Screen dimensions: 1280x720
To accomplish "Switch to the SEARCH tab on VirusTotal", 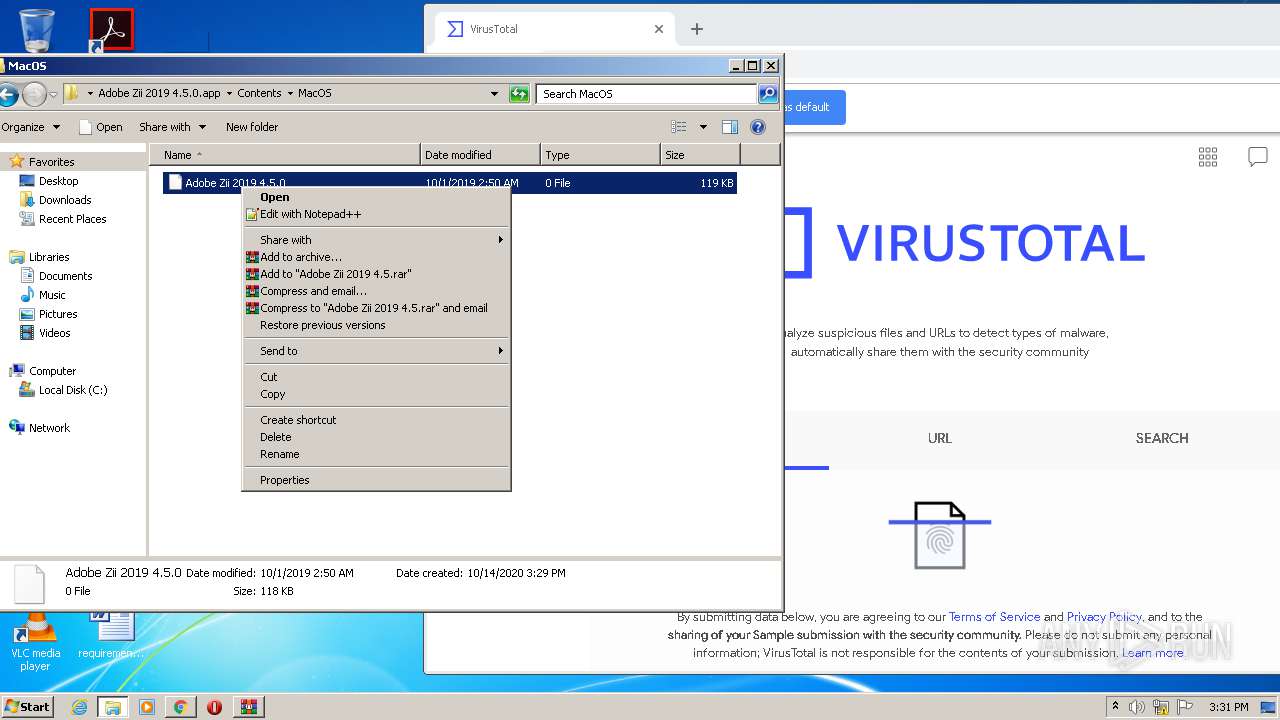I will pos(1162,438).
